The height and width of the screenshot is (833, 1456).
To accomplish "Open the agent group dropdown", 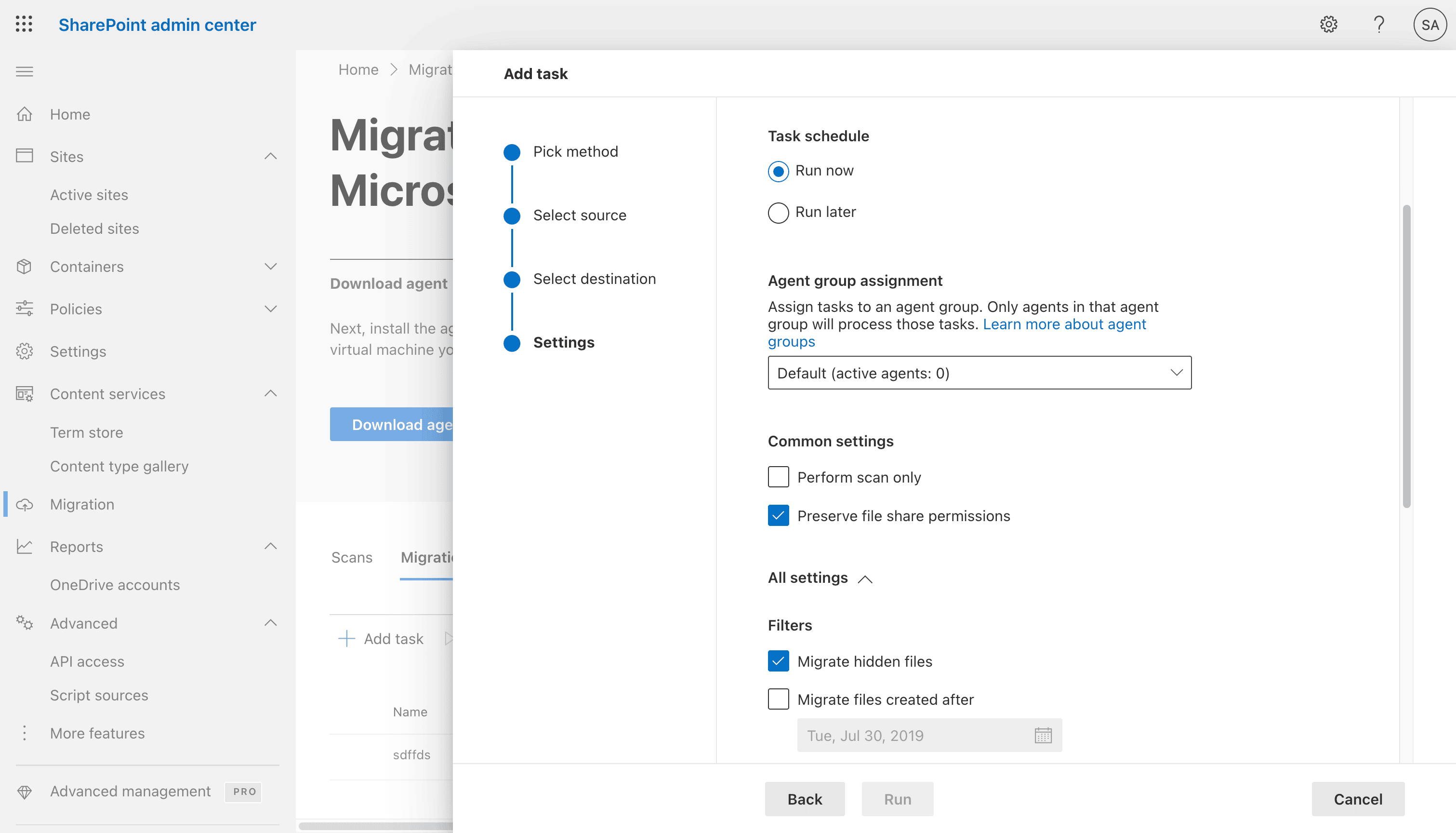I will (979, 373).
